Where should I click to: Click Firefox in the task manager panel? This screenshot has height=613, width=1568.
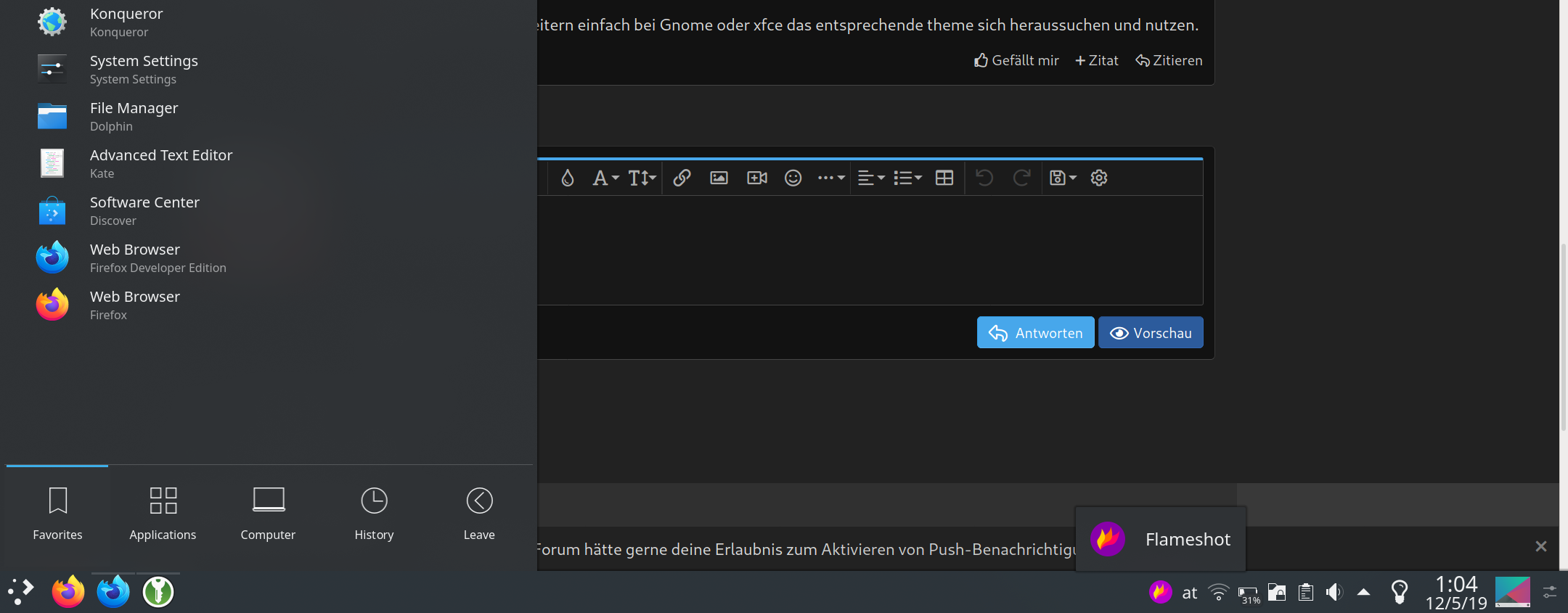click(x=68, y=592)
